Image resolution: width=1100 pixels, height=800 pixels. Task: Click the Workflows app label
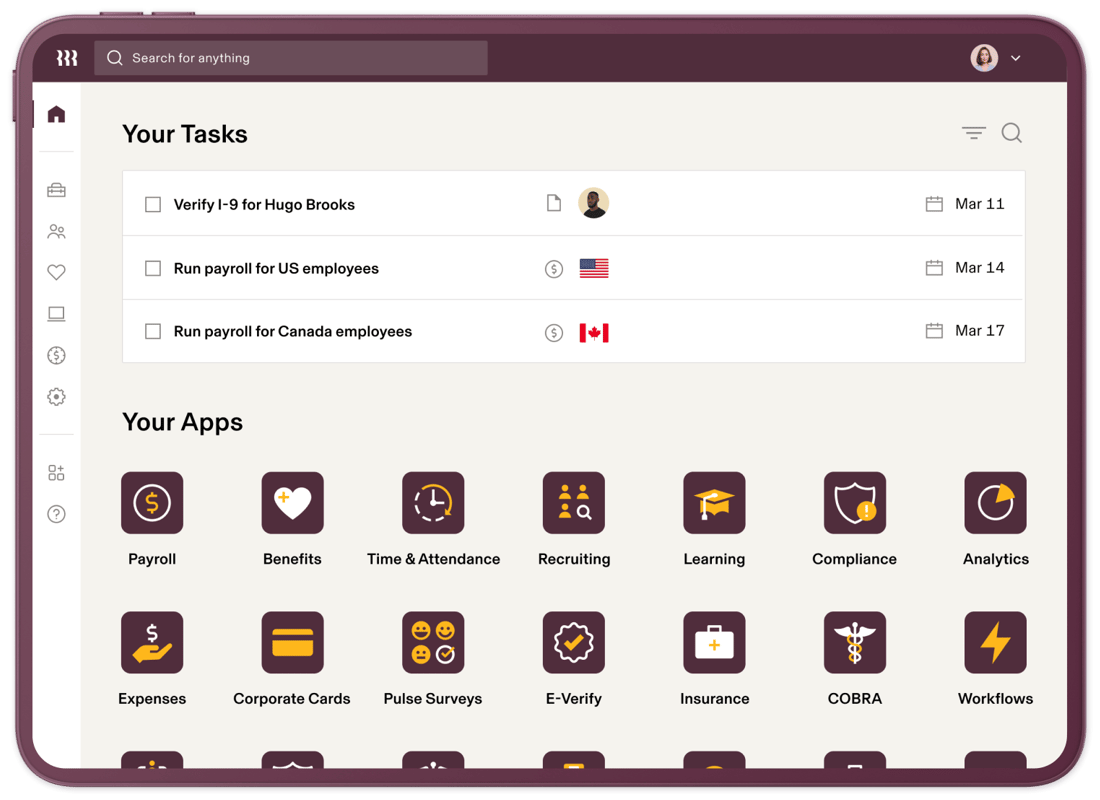995,698
